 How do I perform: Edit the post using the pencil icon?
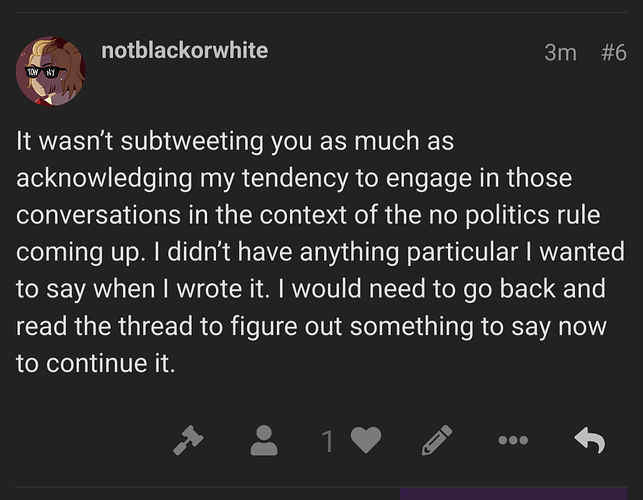point(437,440)
